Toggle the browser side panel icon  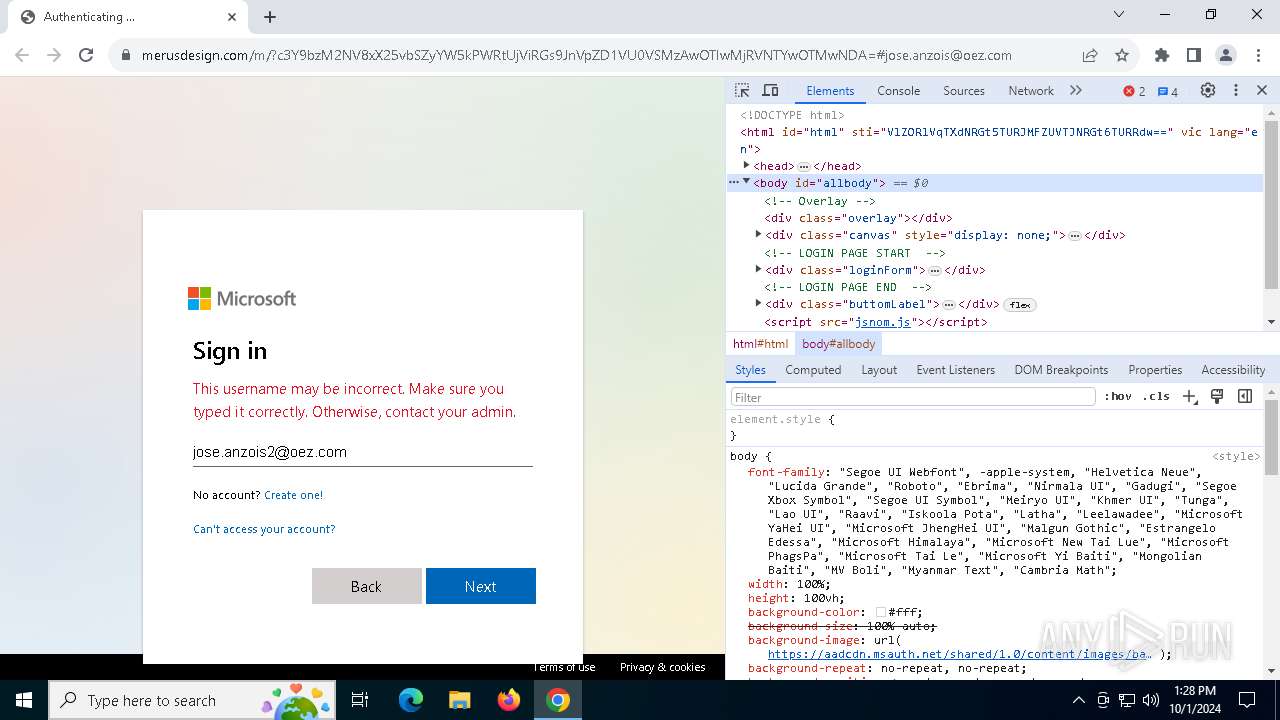pos(1194,55)
